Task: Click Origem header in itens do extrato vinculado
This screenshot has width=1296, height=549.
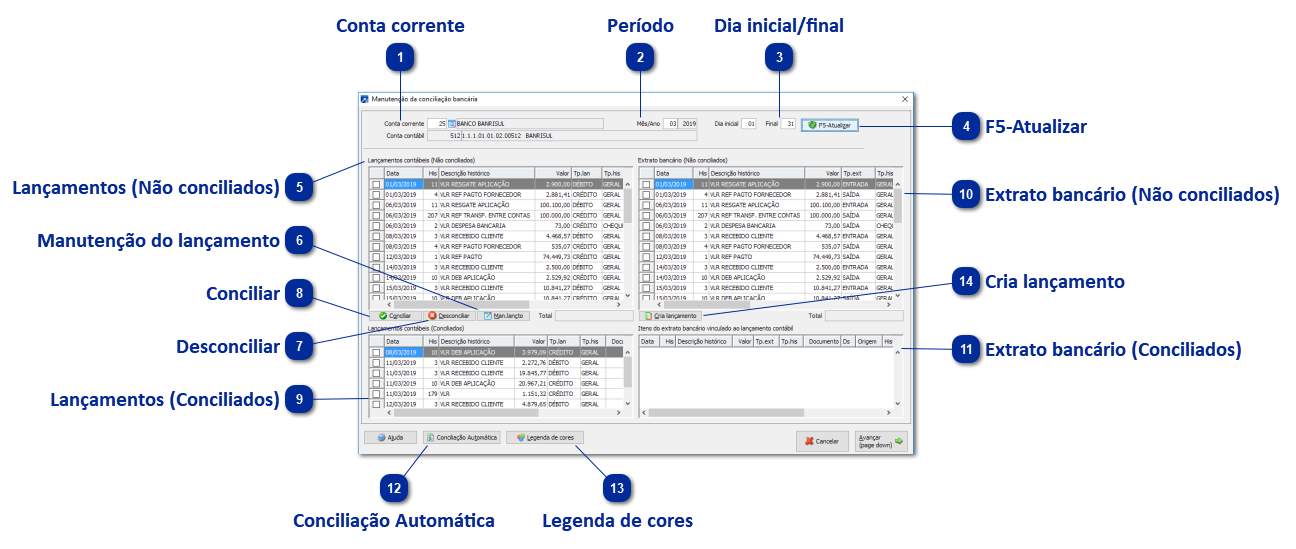Action: tap(869, 341)
